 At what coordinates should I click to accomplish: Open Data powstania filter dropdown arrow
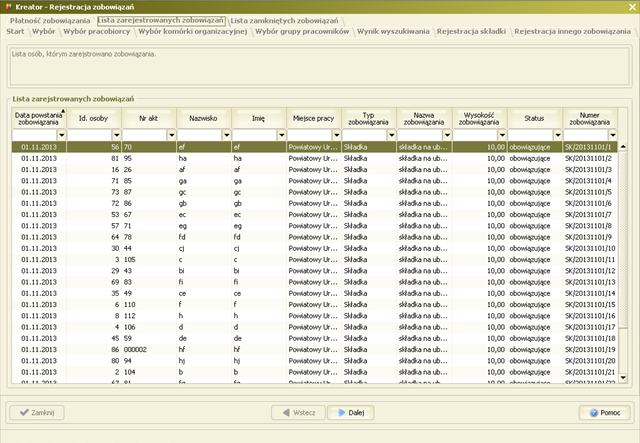click(62, 135)
